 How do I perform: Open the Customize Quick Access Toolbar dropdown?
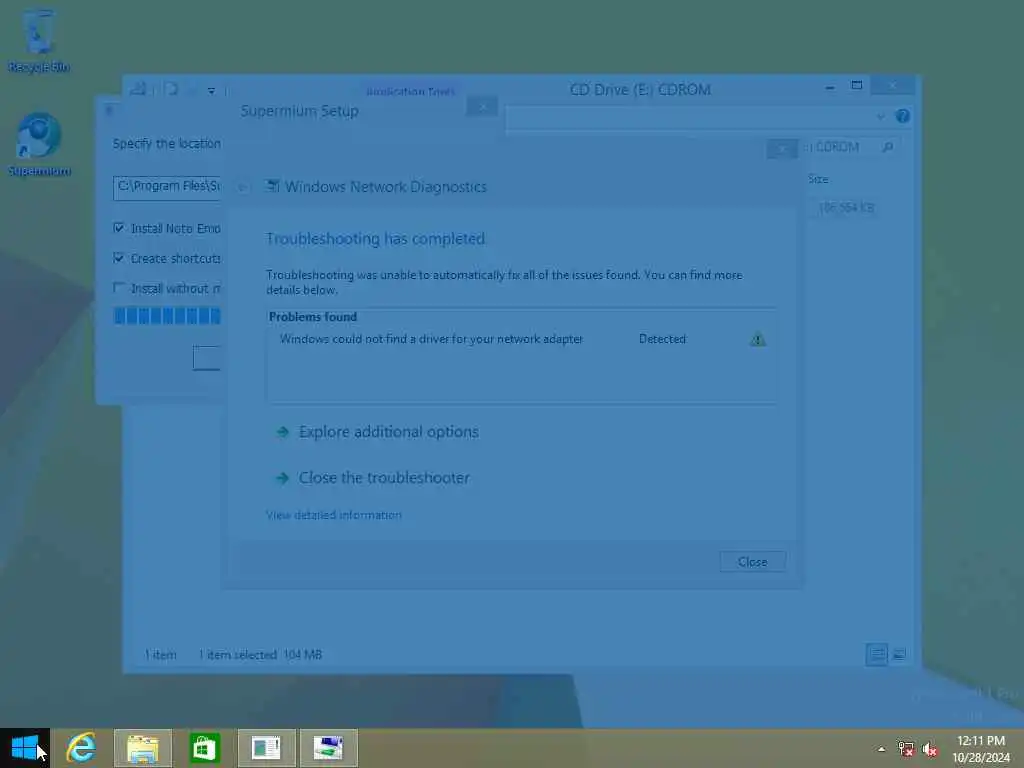[212, 91]
